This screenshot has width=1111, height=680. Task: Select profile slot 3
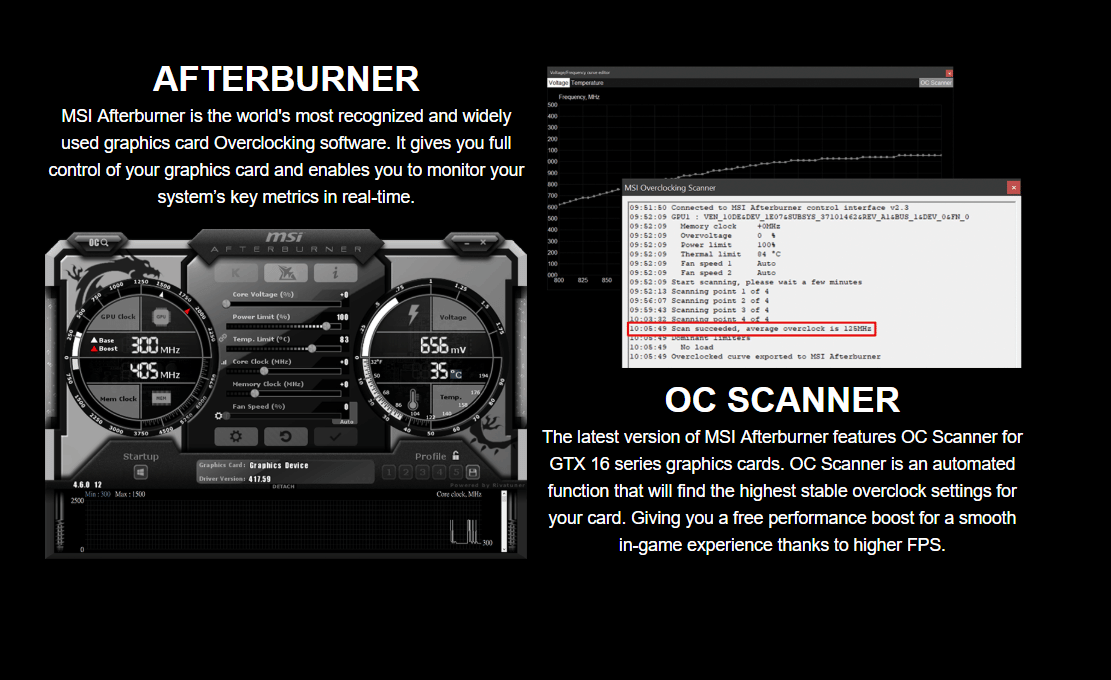point(423,472)
